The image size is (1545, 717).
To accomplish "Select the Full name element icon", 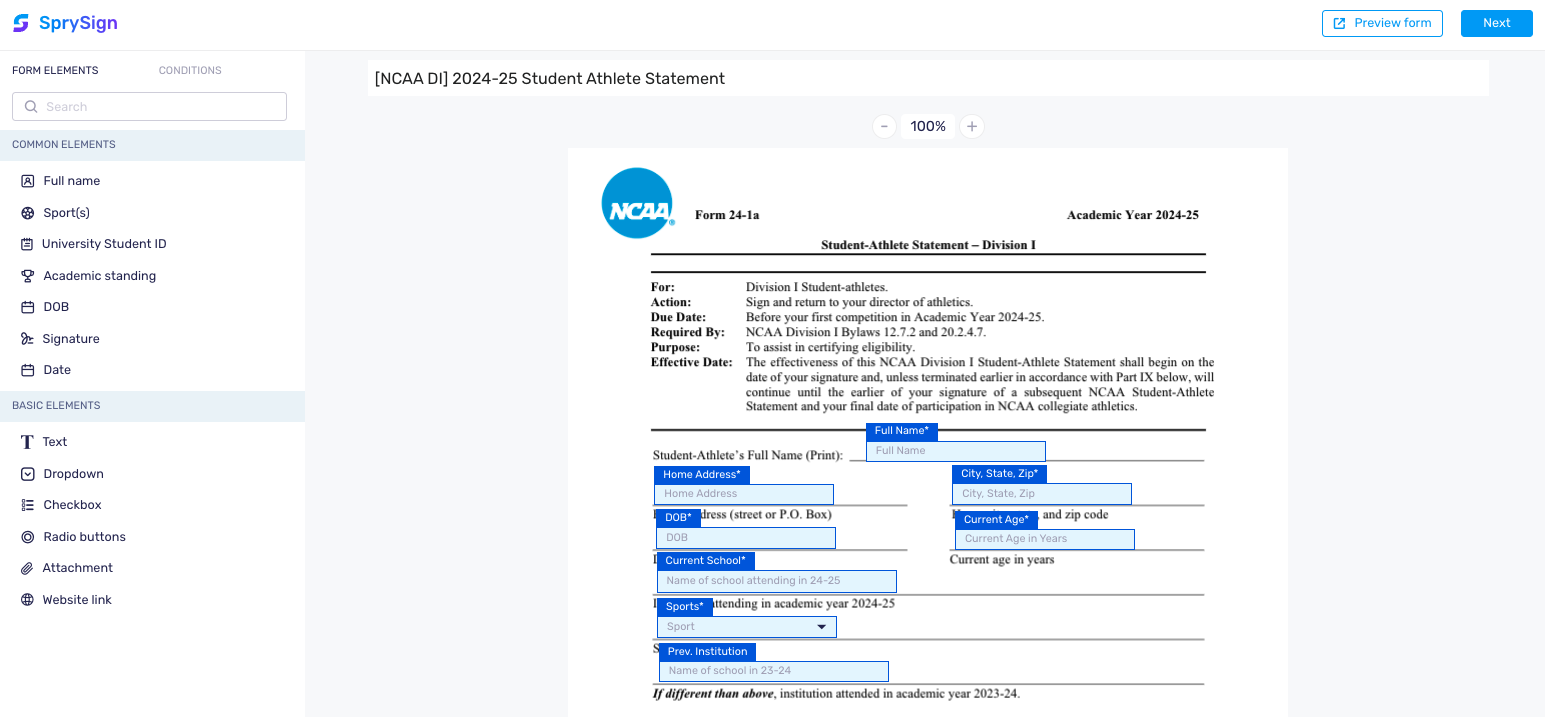I will (28, 181).
